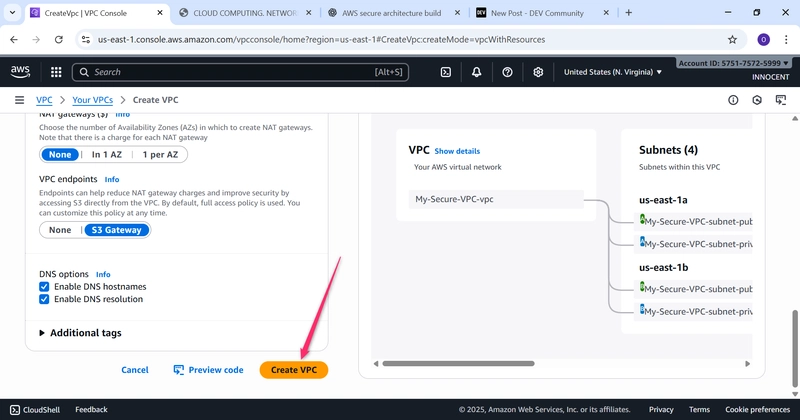Open the tab search dropdown arrow in Chrome

pos(12,13)
